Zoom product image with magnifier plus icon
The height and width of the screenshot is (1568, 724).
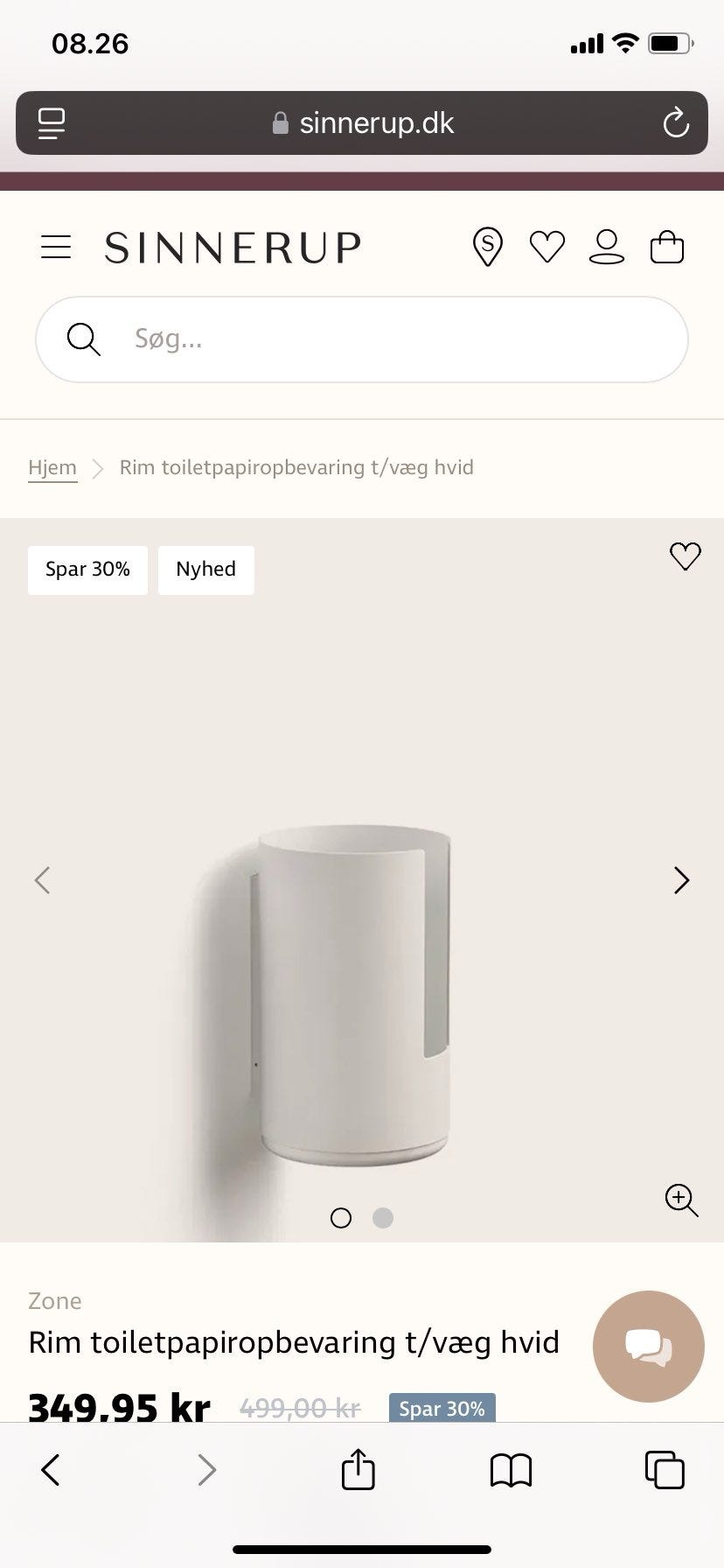click(681, 1200)
